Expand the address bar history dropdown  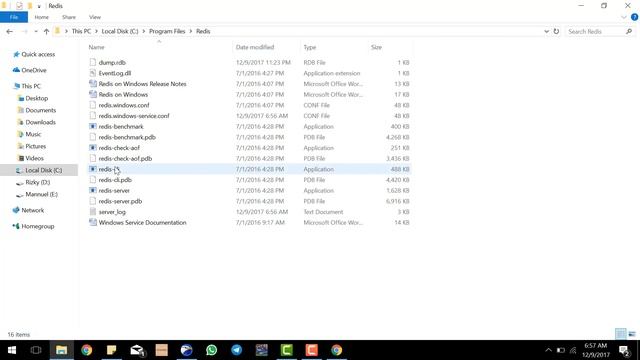[x=546, y=31]
